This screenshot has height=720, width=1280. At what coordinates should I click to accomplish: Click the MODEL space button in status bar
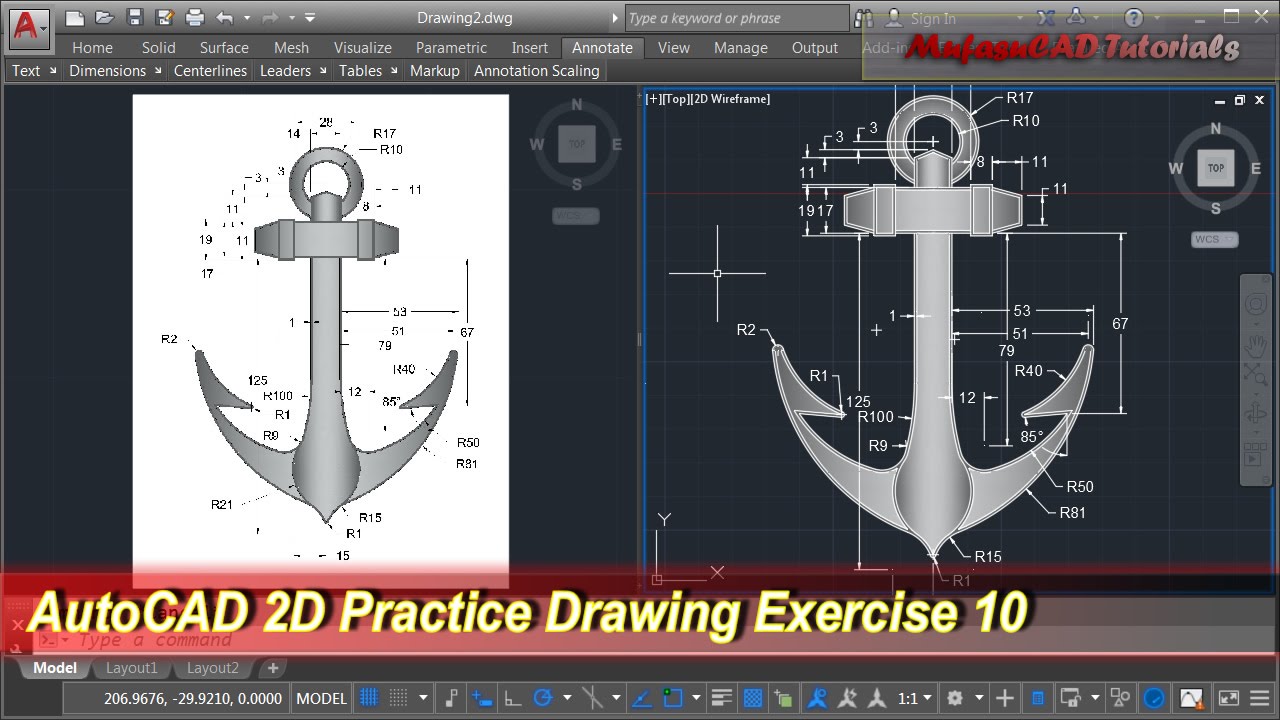[322, 697]
